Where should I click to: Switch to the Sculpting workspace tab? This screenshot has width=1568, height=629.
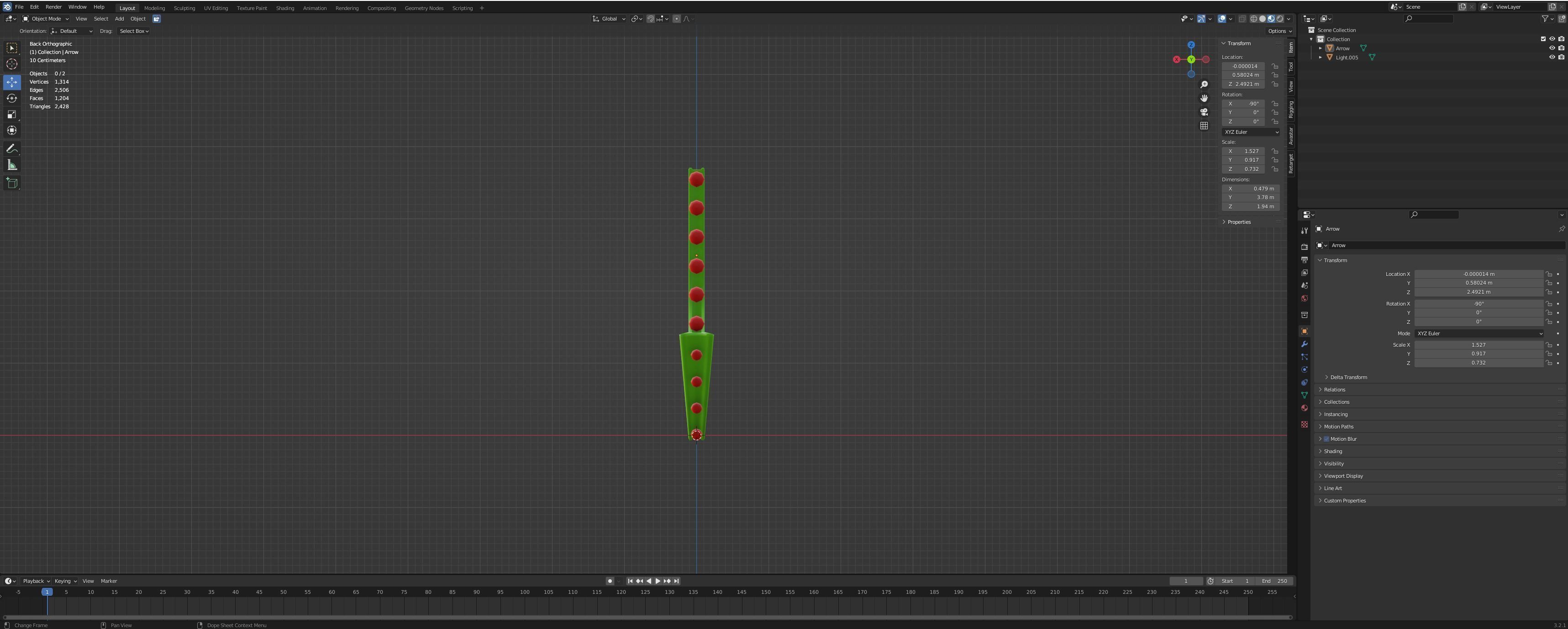tap(184, 8)
